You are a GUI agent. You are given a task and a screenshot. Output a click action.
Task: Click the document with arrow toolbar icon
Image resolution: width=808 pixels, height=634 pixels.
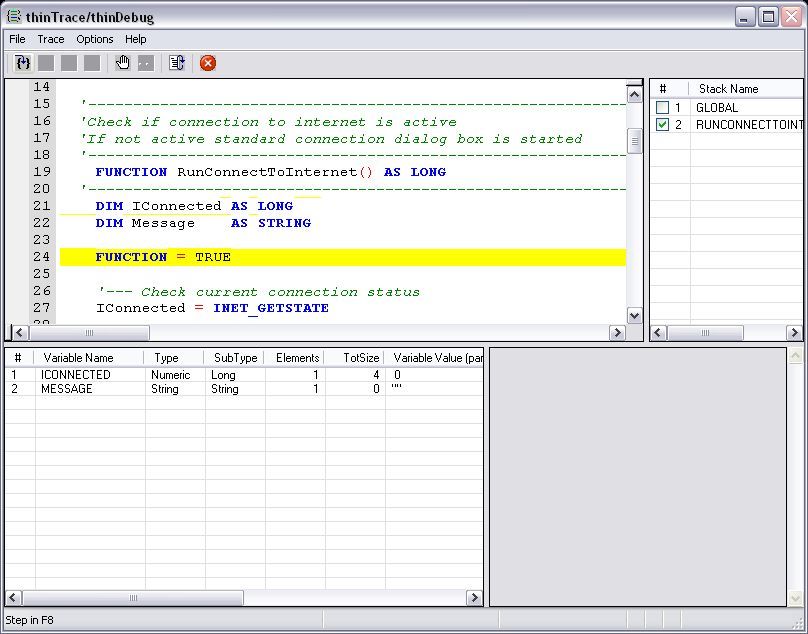pos(177,63)
